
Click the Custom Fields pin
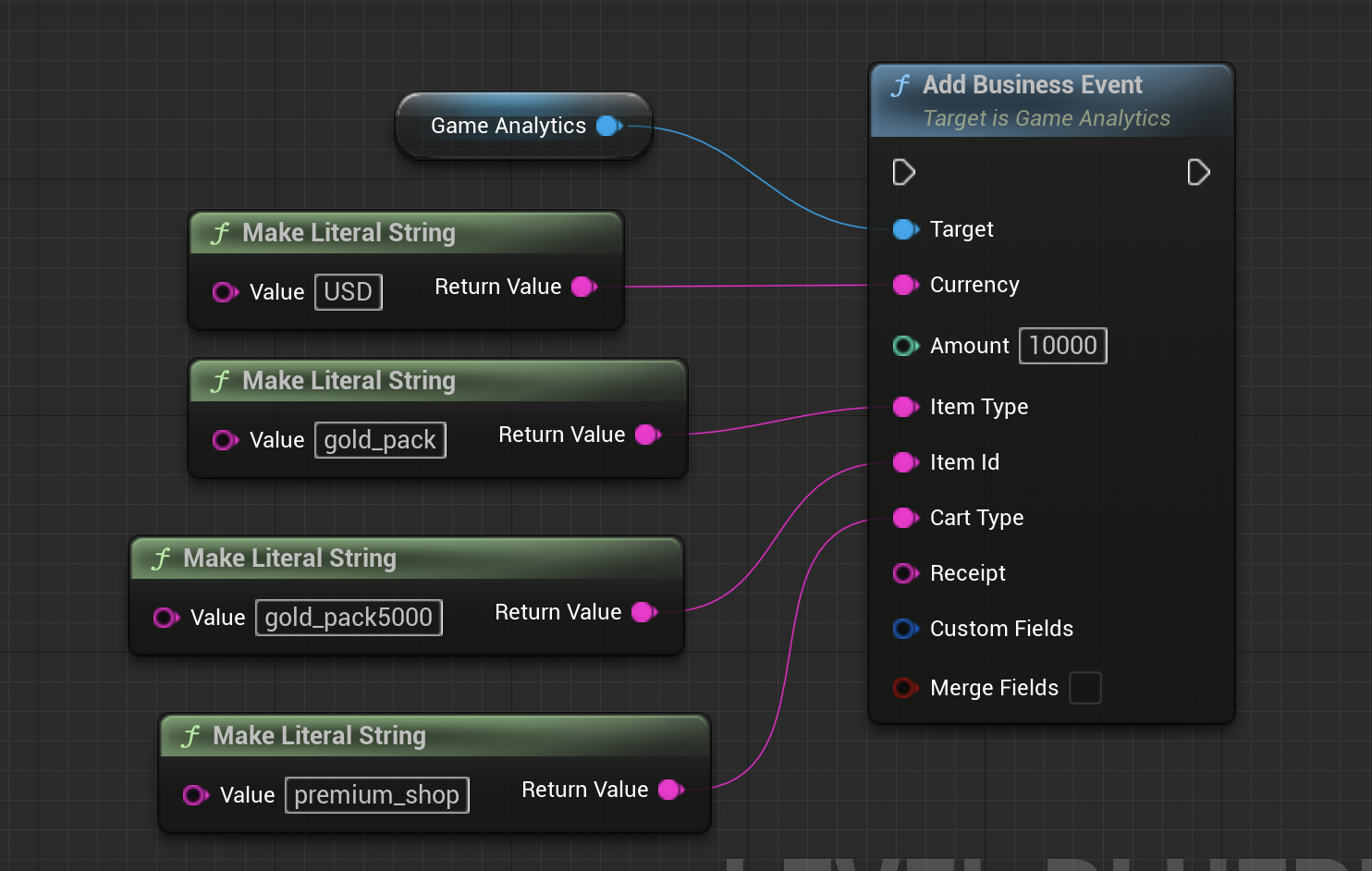pyautogui.click(x=905, y=629)
